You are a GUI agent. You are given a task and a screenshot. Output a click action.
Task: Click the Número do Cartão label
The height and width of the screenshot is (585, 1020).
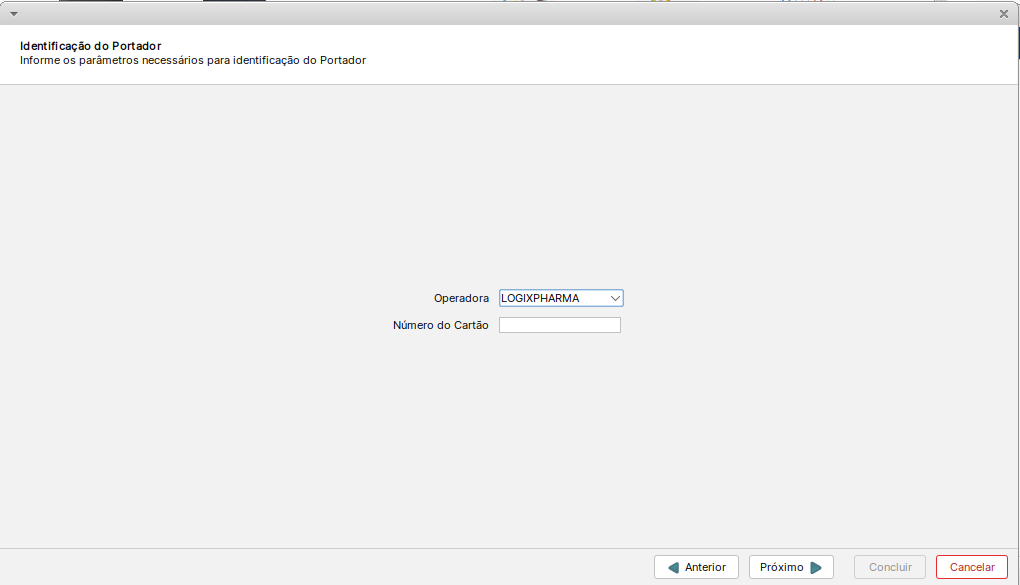pos(440,325)
